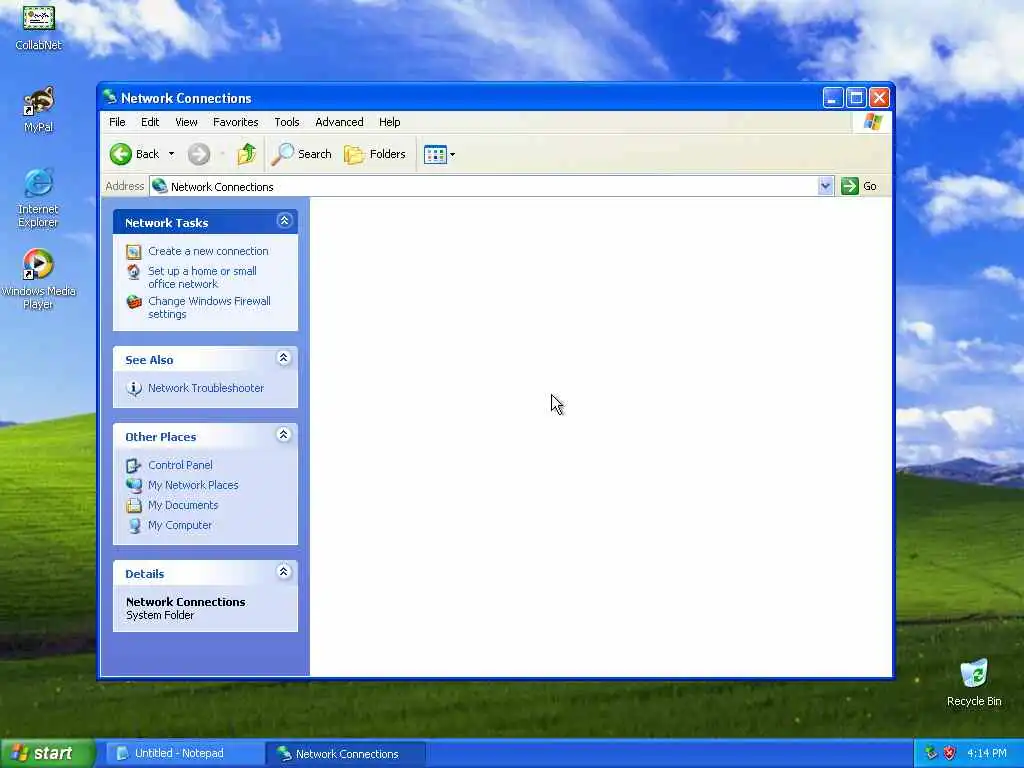Open the Network Troubleshooter link

pyautogui.click(x=206, y=389)
